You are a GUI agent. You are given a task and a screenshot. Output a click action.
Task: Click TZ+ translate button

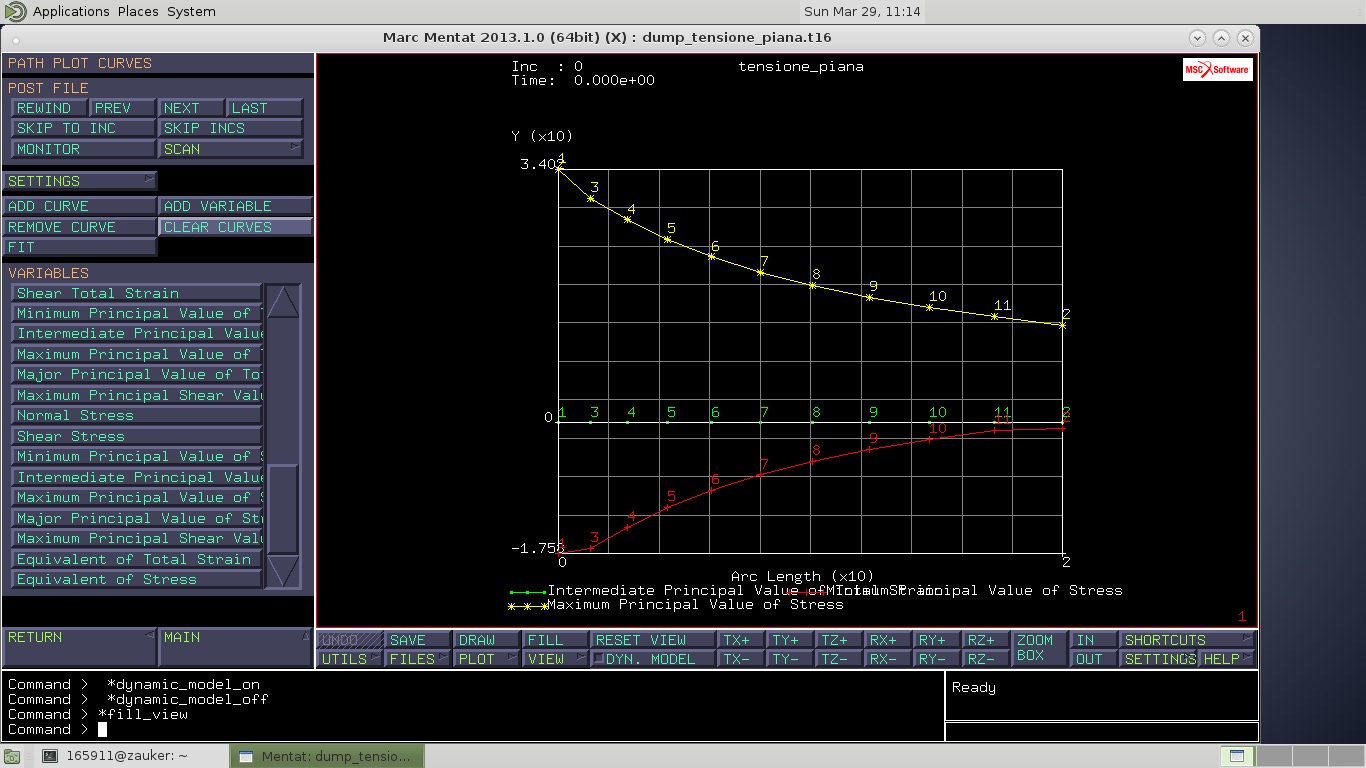(x=840, y=640)
